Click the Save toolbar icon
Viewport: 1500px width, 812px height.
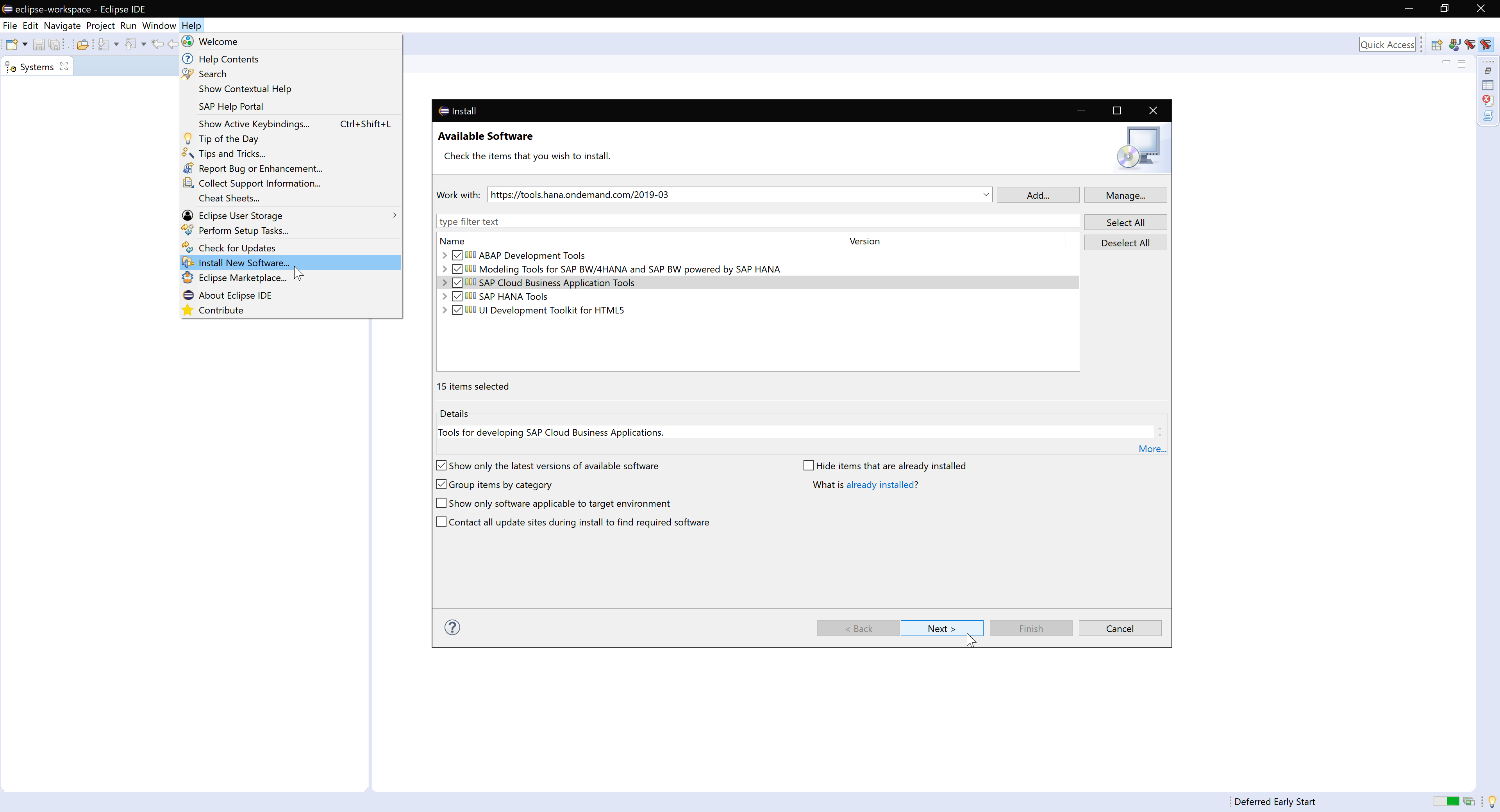[38, 44]
